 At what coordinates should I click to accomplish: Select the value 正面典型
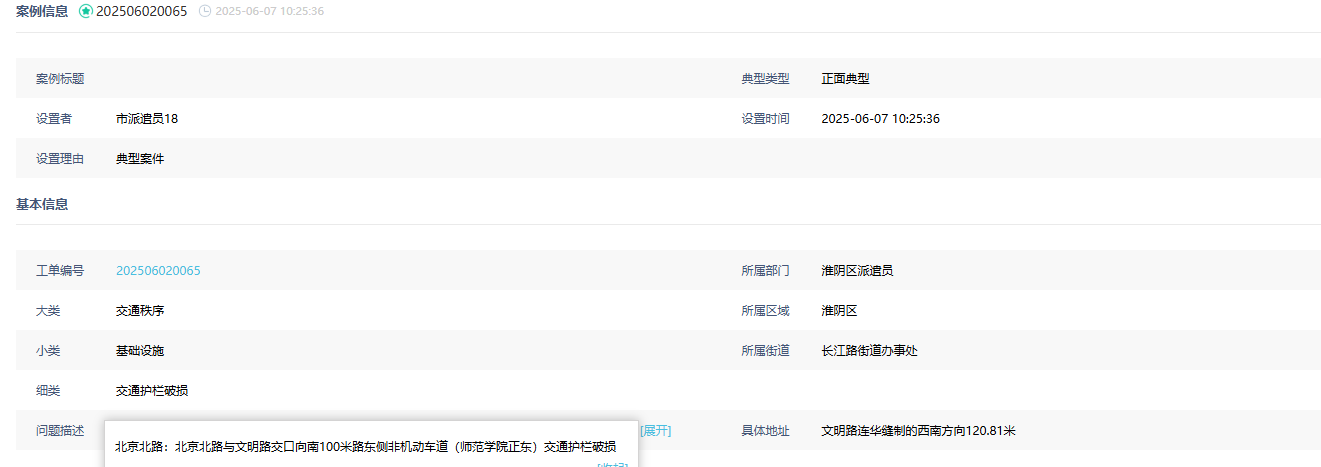coord(846,79)
